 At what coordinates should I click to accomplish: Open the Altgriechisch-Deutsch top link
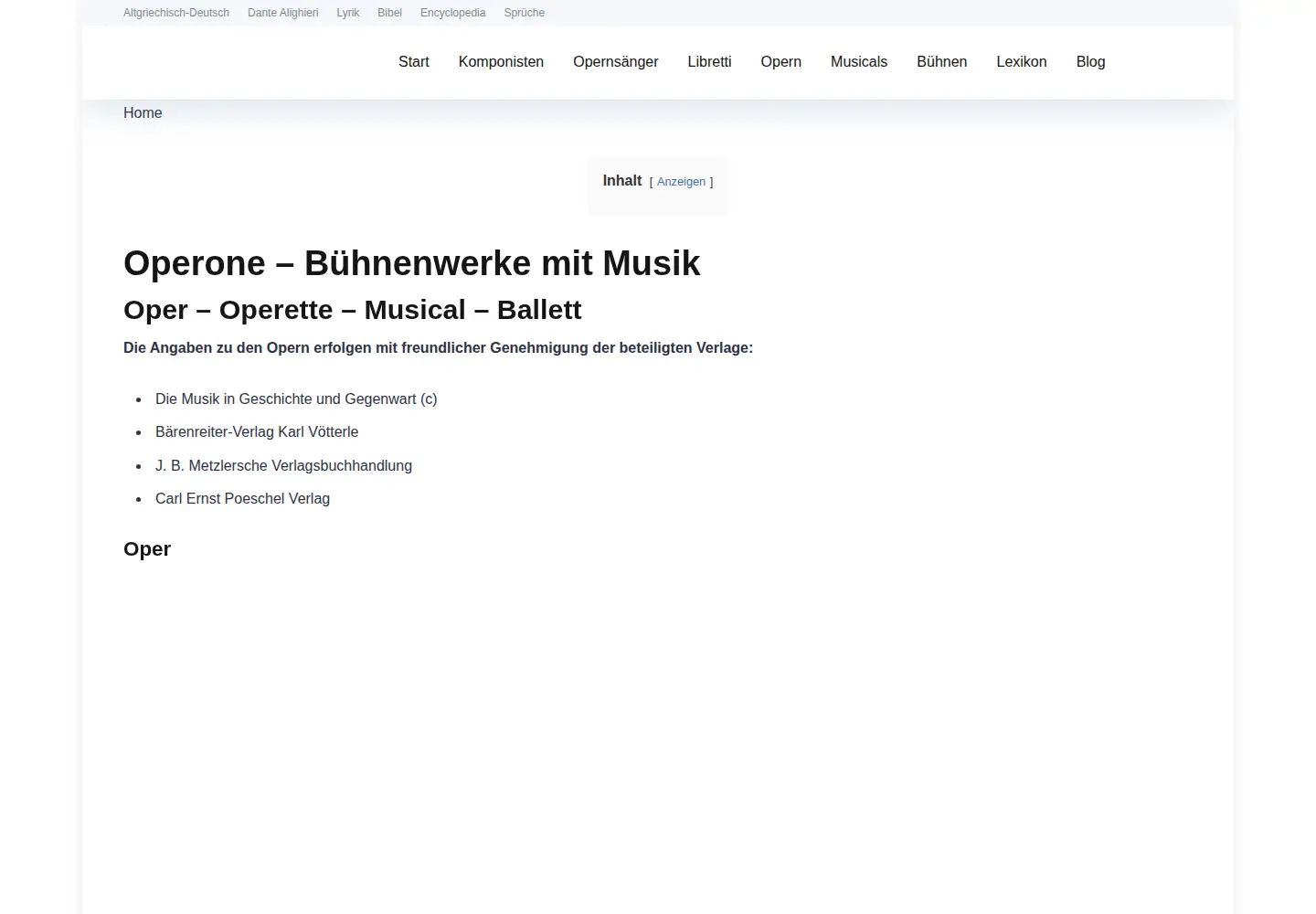tap(176, 13)
